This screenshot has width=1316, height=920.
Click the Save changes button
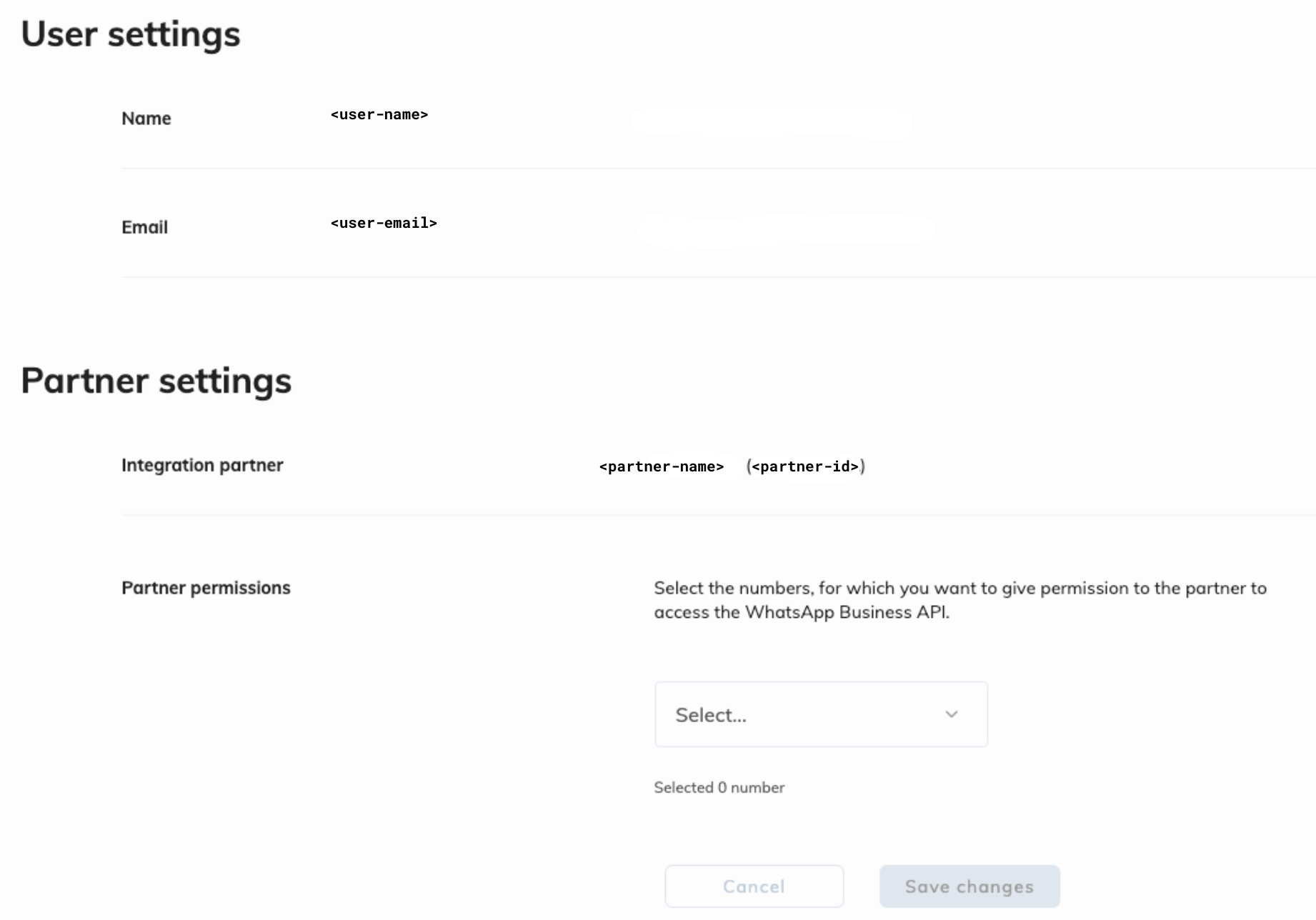969,886
